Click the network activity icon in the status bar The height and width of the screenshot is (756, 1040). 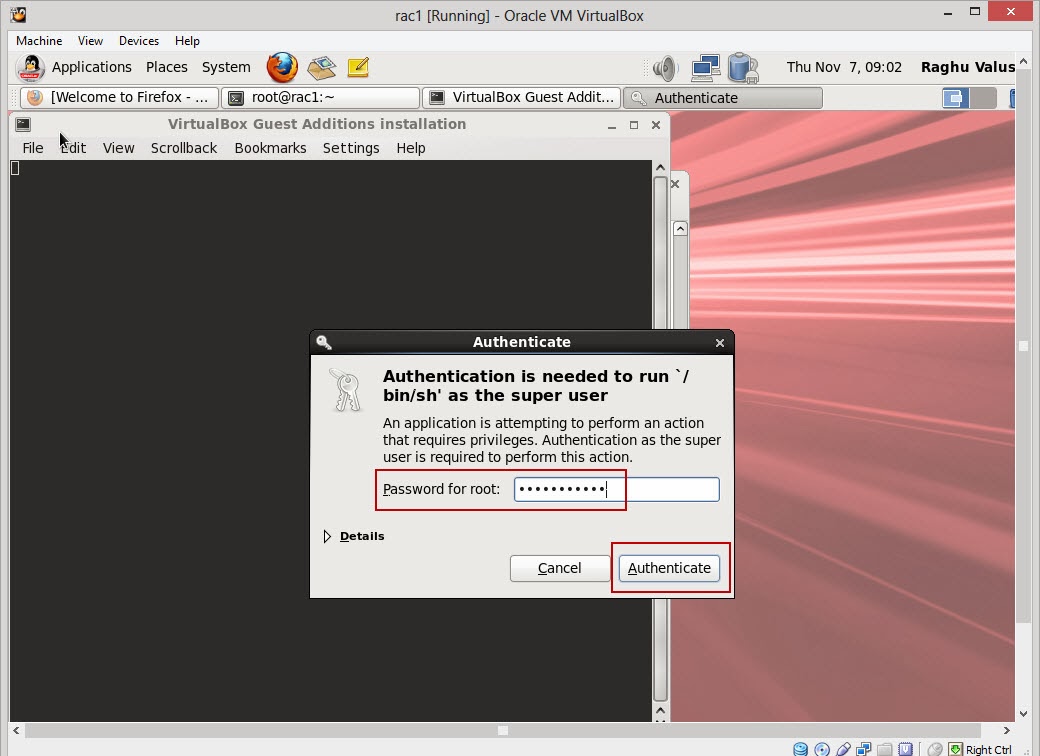[864, 748]
